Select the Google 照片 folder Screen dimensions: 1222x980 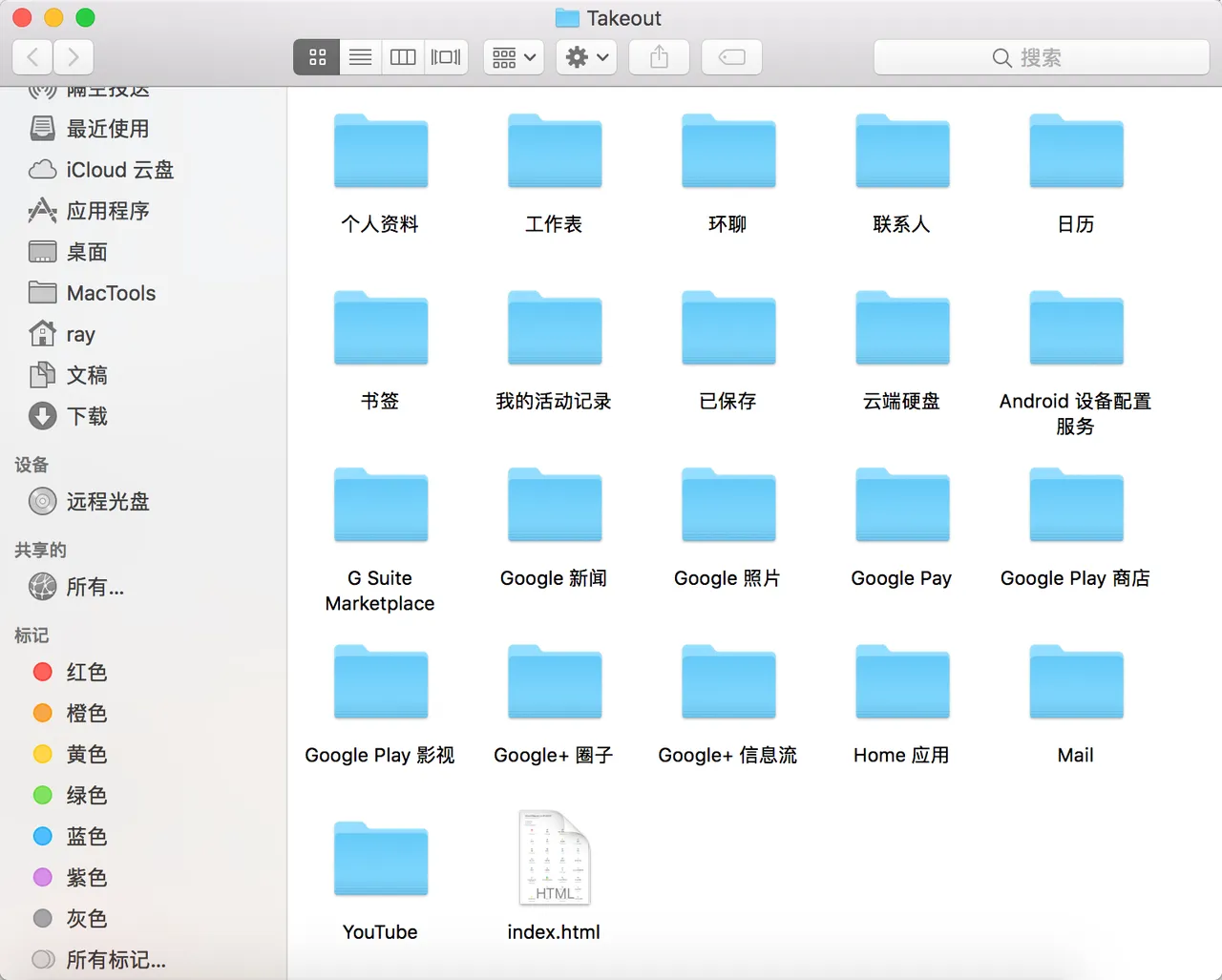pos(727,506)
